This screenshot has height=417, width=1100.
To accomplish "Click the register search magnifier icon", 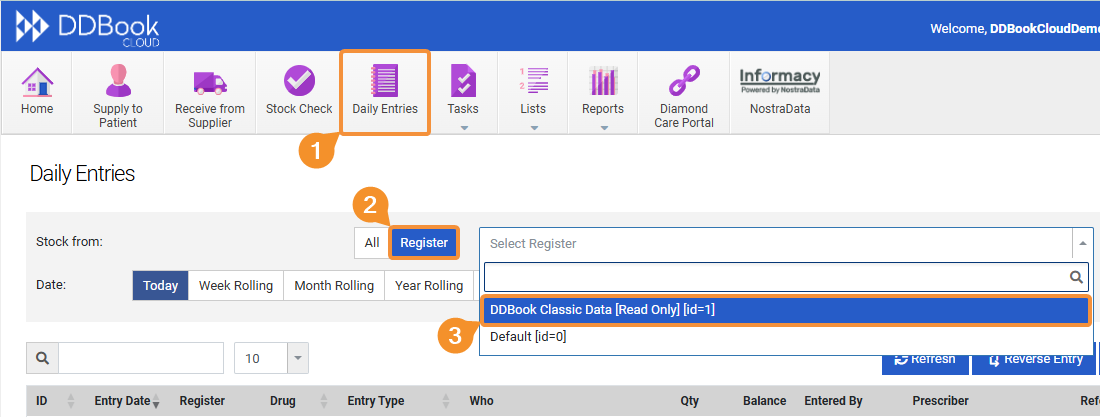I will point(1076,277).
